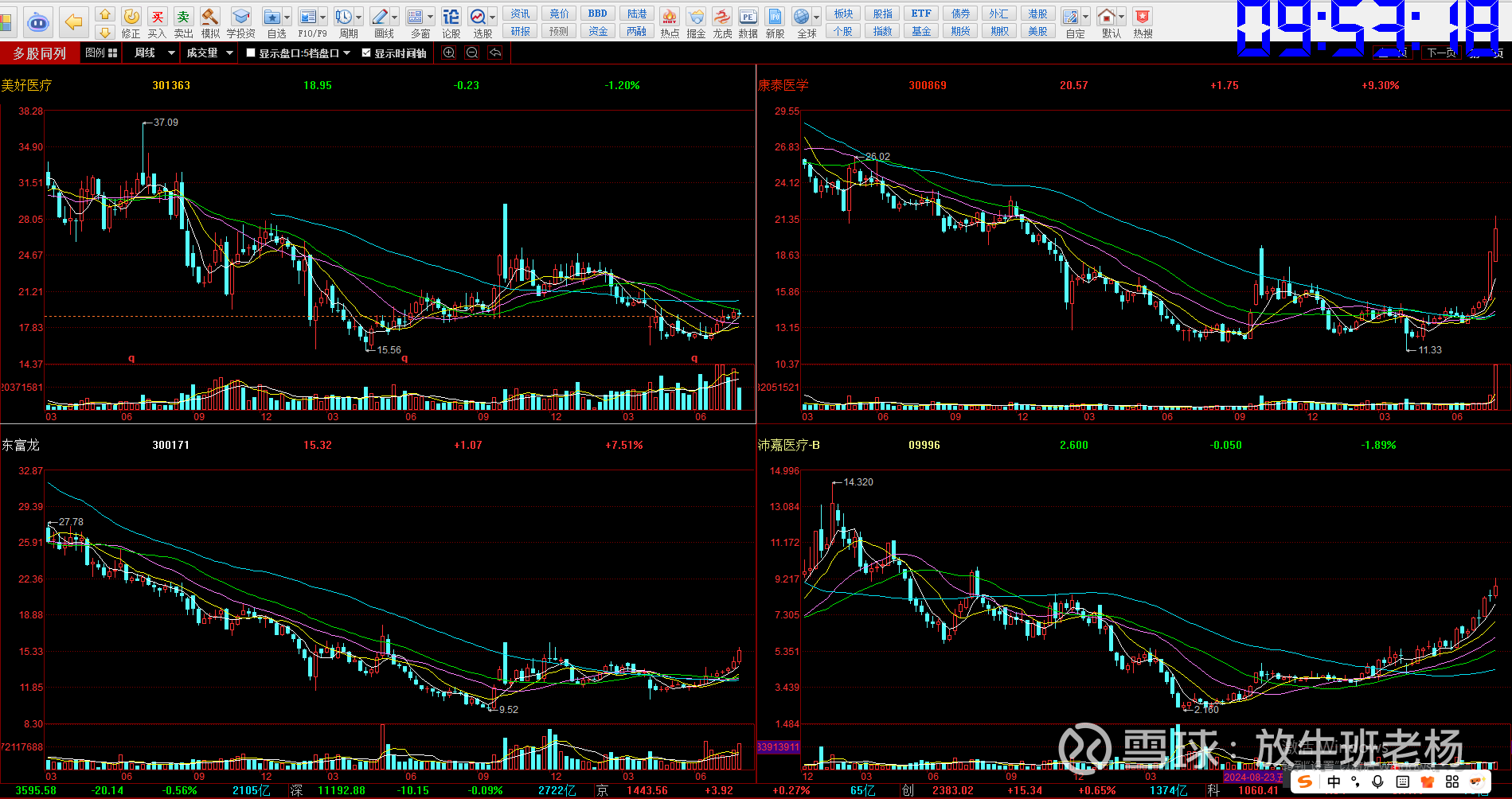Switch Sogou input to 中 Chinese mode
1512x799 pixels.
click(1334, 781)
